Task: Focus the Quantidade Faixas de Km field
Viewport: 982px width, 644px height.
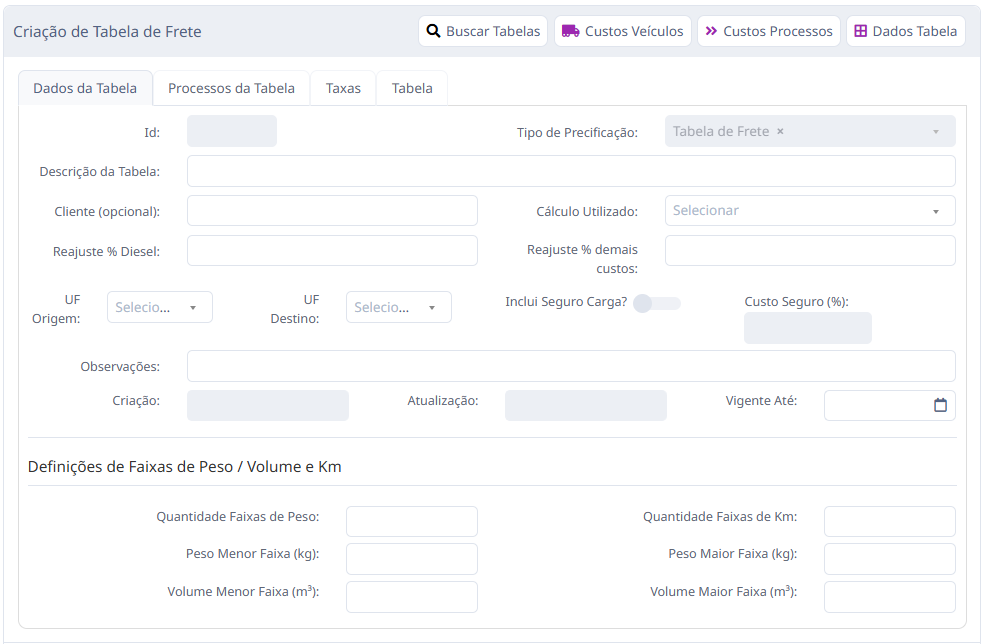Action: pos(889,521)
